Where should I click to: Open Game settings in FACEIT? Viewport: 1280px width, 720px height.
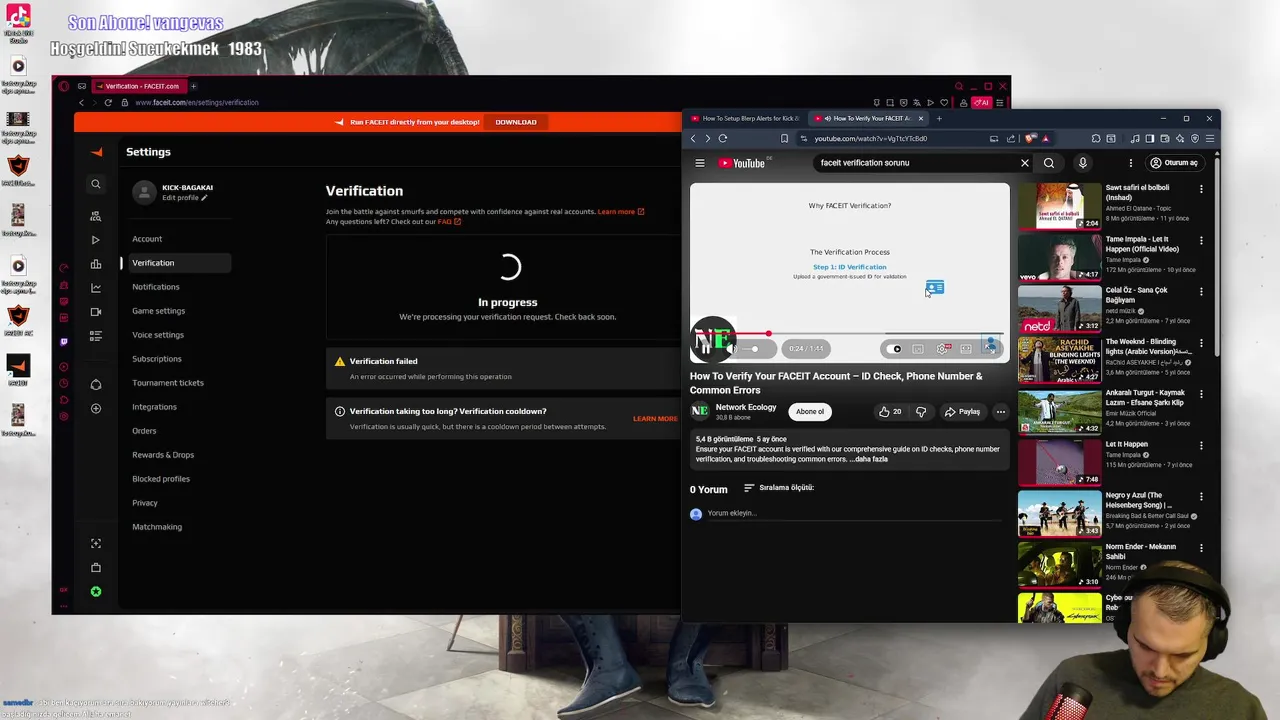[x=158, y=311]
